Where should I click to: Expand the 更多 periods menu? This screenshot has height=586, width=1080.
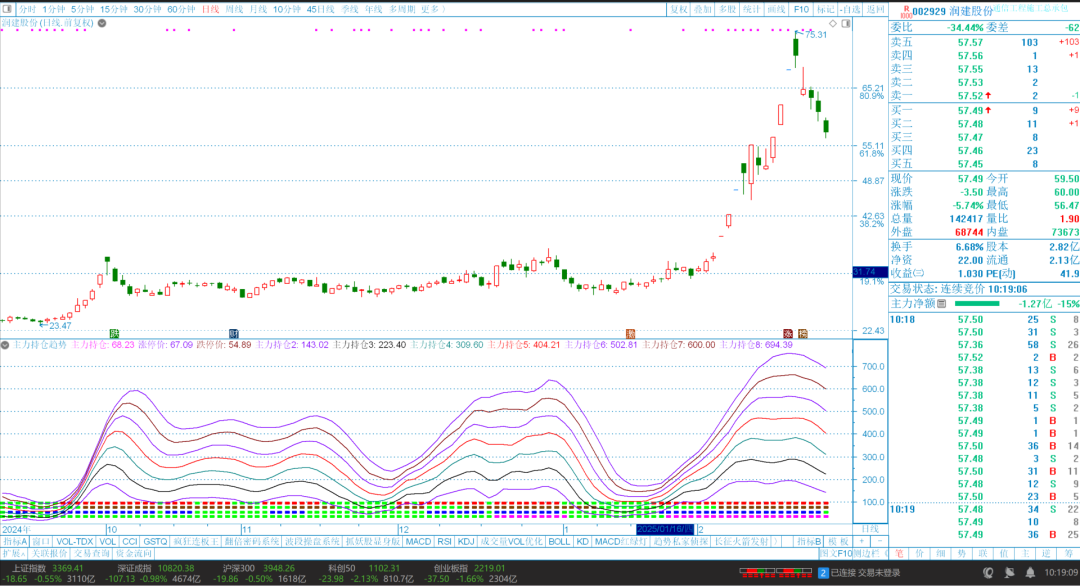point(433,10)
